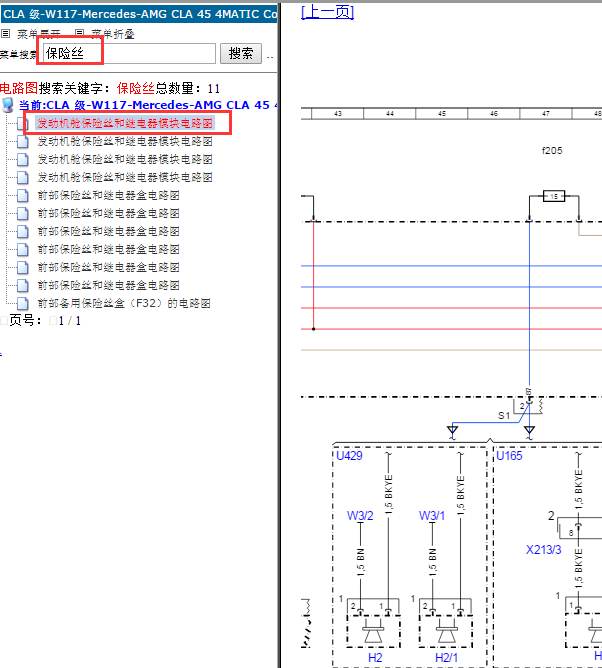Viewport: 602px width, 668px height.
Task: Go back with the [上一页] link
Action: [327, 12]
